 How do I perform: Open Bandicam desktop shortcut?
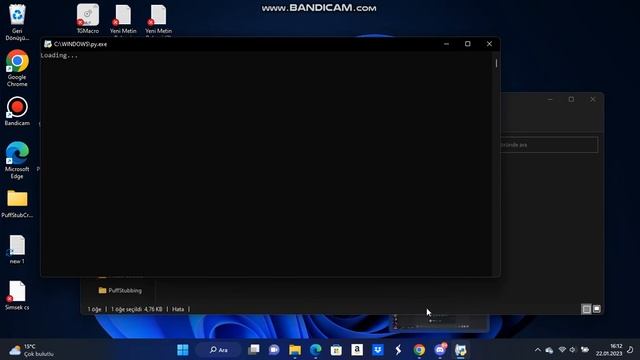tap(17, 111)
